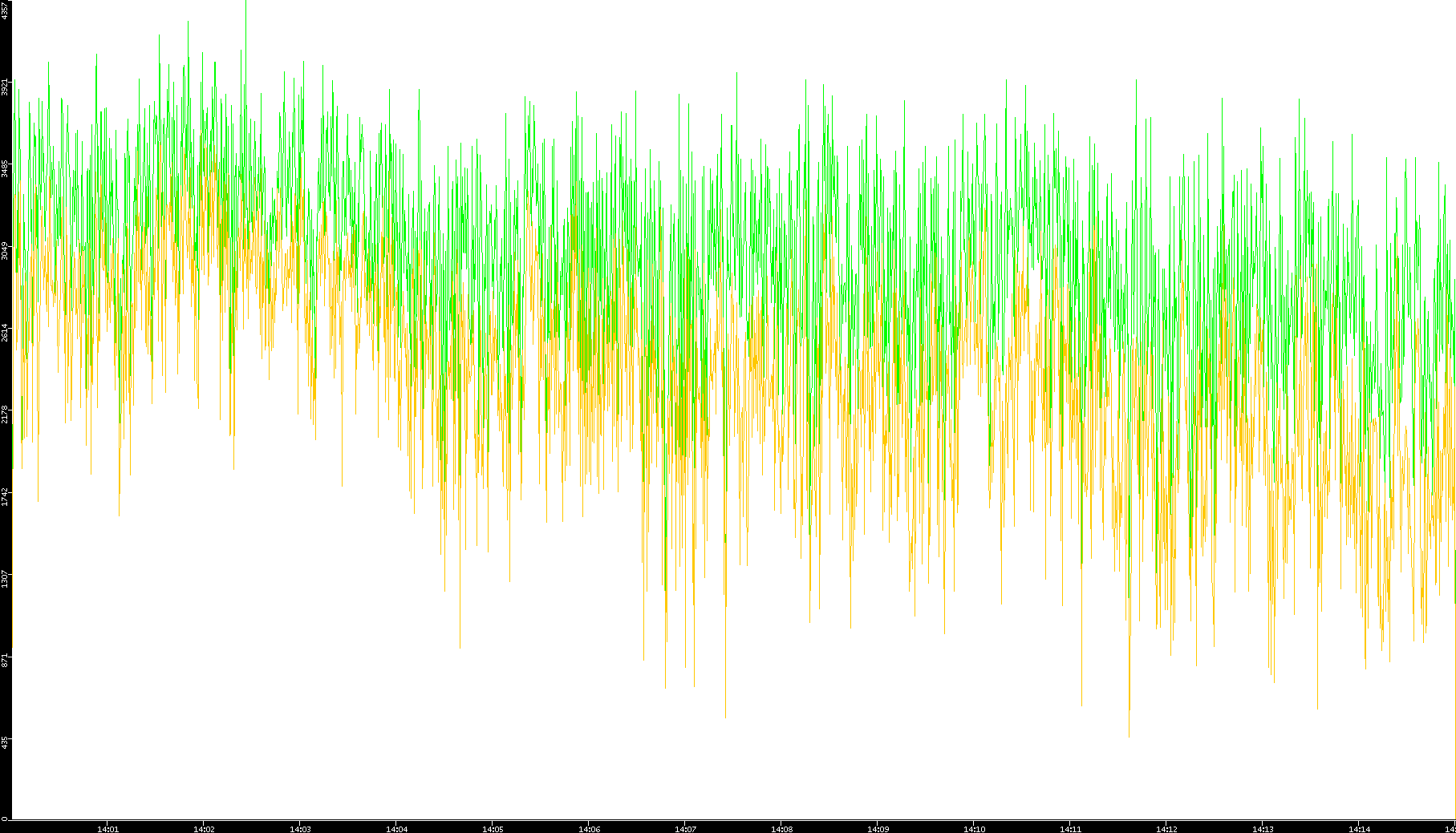The width and height of the screenshot is (1456, 833).
Task: Click the 14:06 time axis label
Action: (x=589, y=829)
